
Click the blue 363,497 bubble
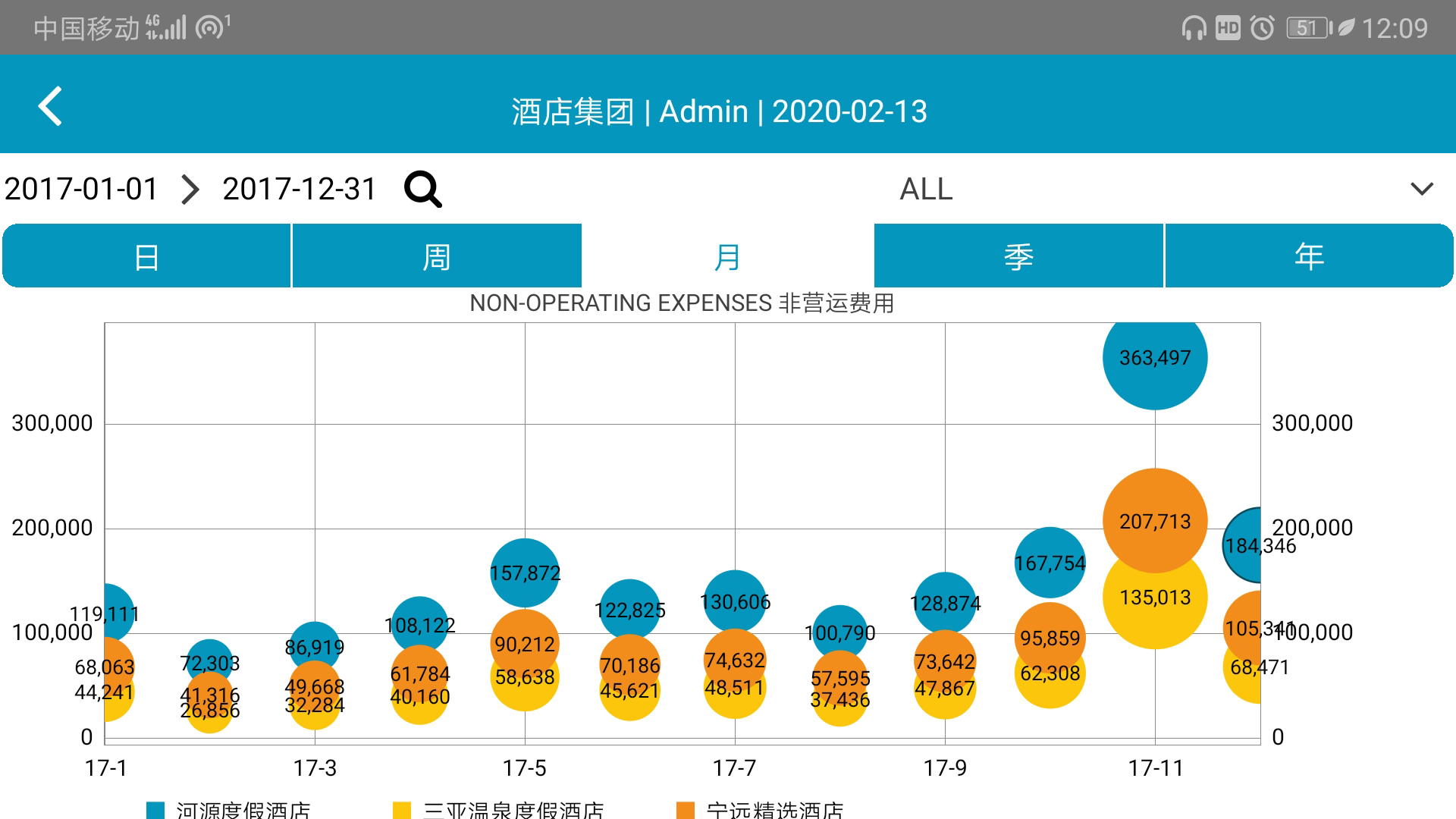click(1154, 358)
